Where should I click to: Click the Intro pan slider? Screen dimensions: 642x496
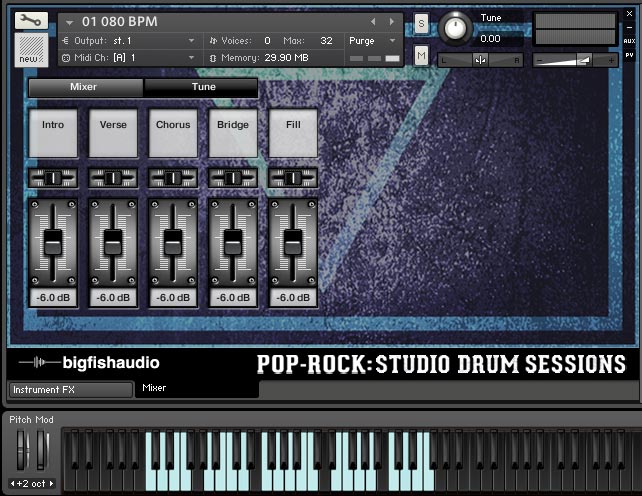point(53,178)
